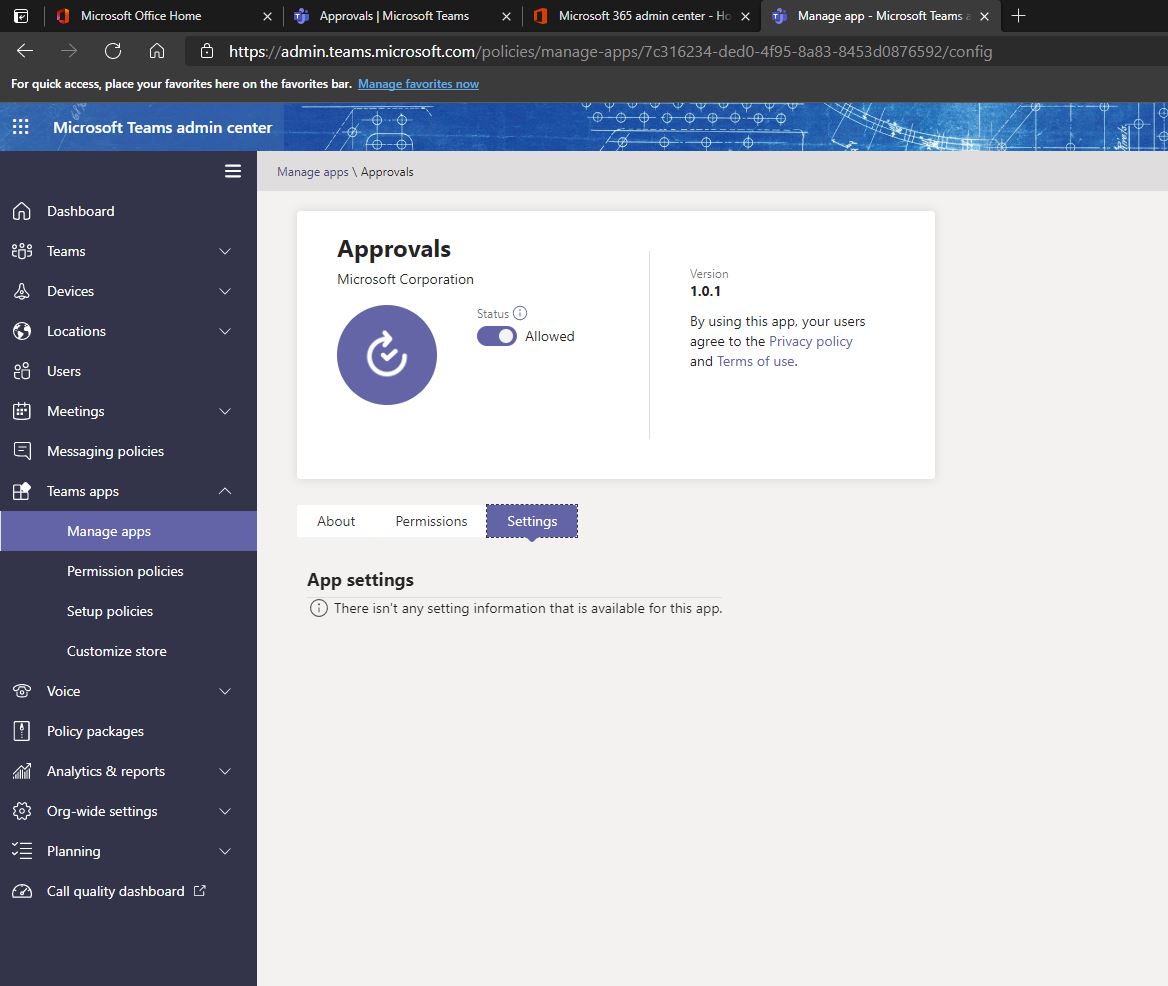Switch to the Permissions tab

[431, 521]
